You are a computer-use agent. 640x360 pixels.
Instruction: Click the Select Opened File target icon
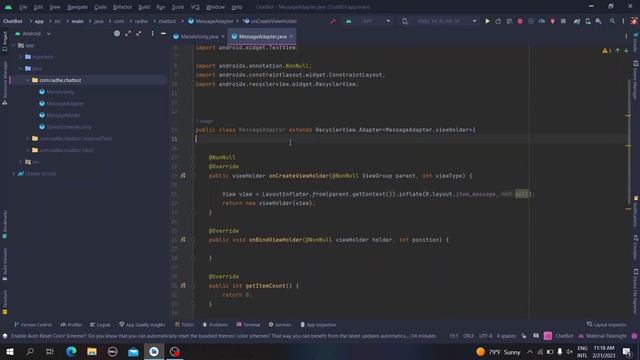(x=117, y=33)
